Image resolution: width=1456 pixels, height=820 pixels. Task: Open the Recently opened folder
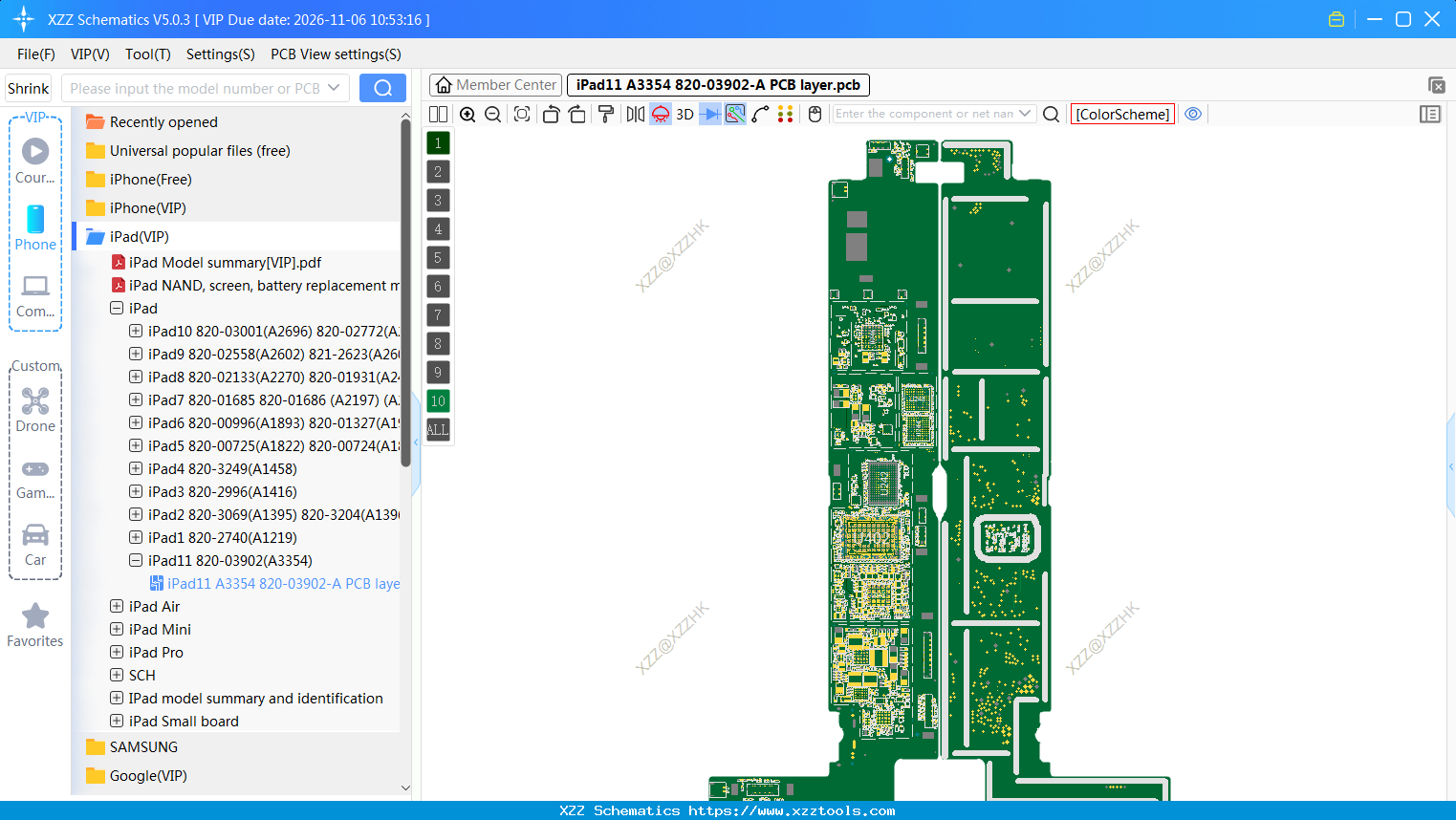(163, 122)
